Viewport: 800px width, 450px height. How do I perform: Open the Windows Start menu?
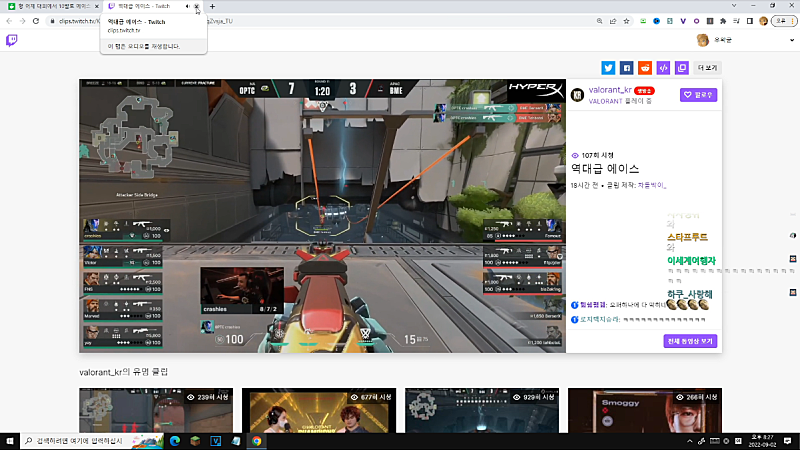(10, 441)
